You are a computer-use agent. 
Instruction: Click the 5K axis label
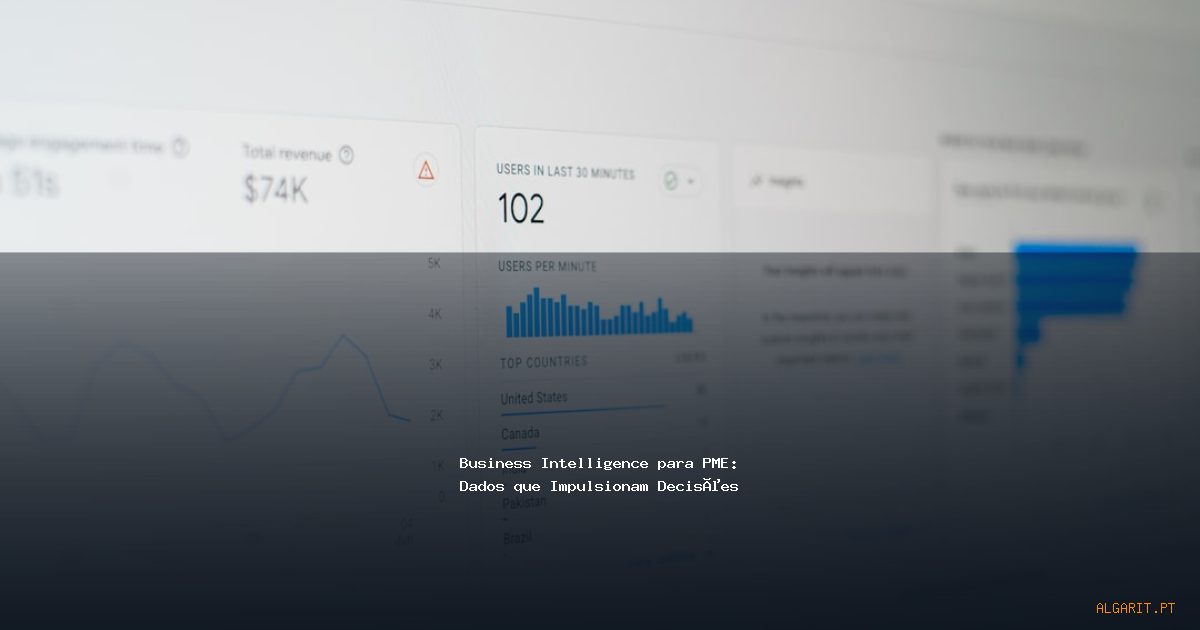[434, 263]
